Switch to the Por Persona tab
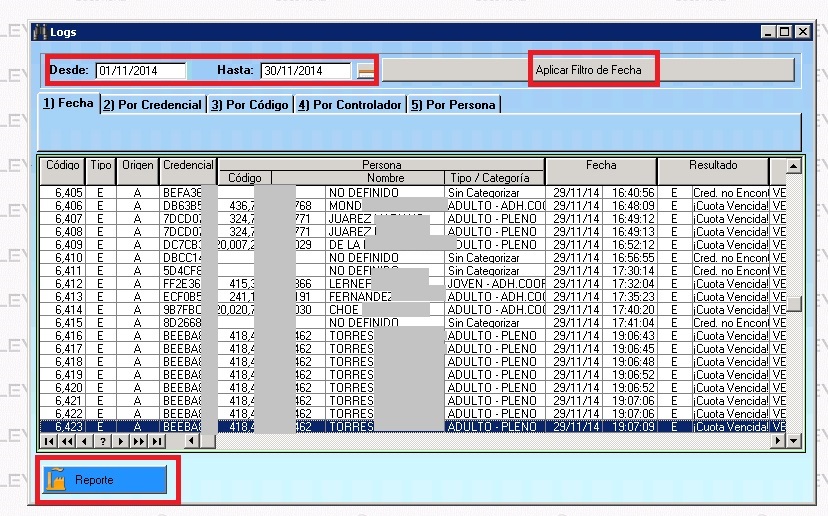Viewport: 828px width, 516px height. click(x=452, y=104)
